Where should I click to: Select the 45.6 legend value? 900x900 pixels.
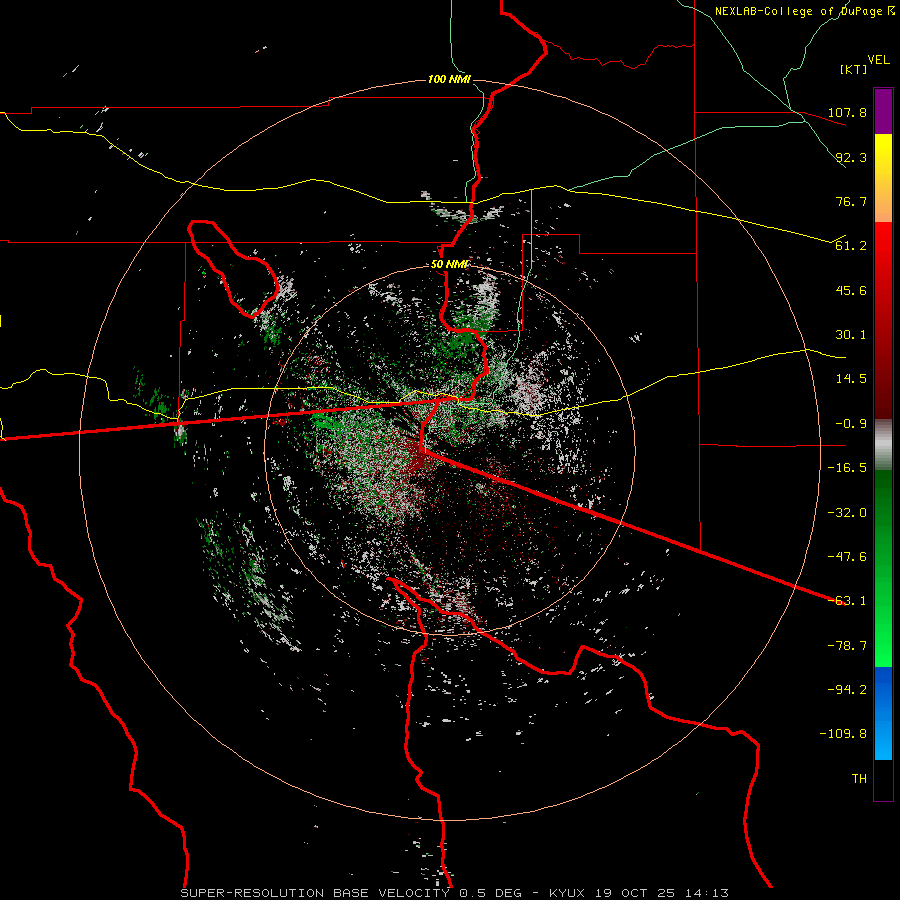click(851, 290)
